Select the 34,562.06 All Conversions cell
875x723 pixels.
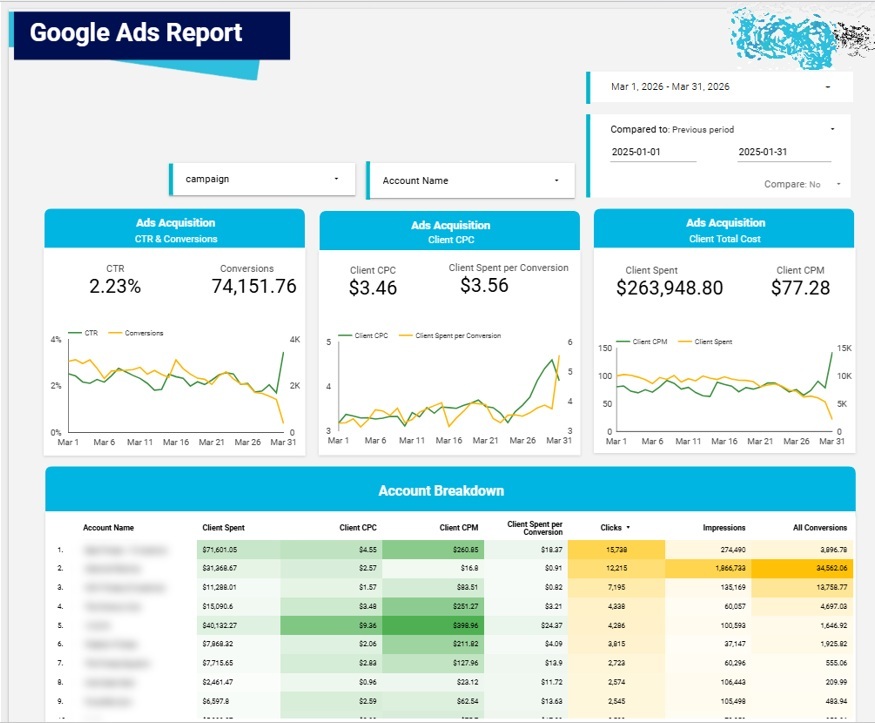tap(803, 568)
